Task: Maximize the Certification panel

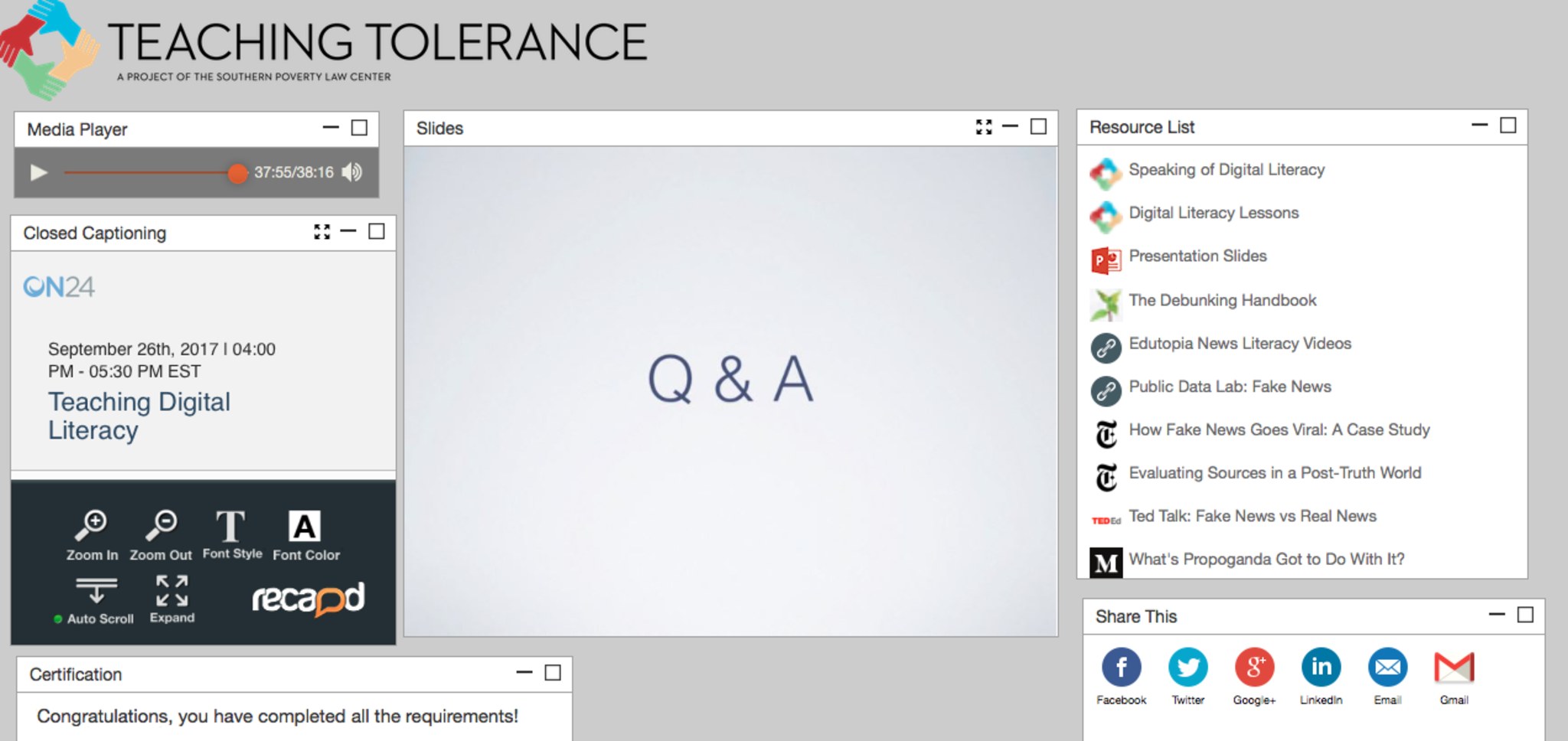Action: coord(553,673)
